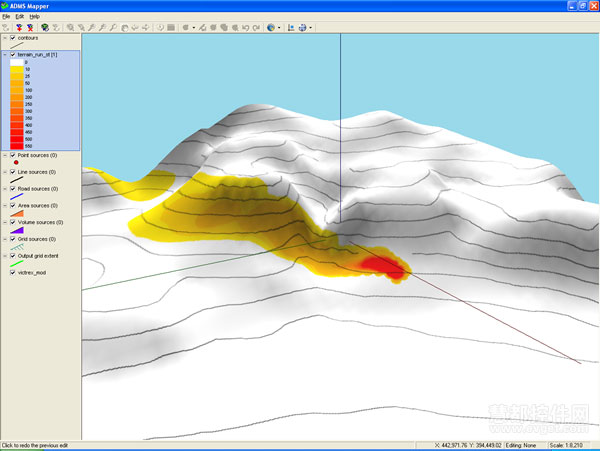The width and height of the screenshot is (600, 451).
Task: Collapse the Road sources layer entry
Action: coord(5,189)
